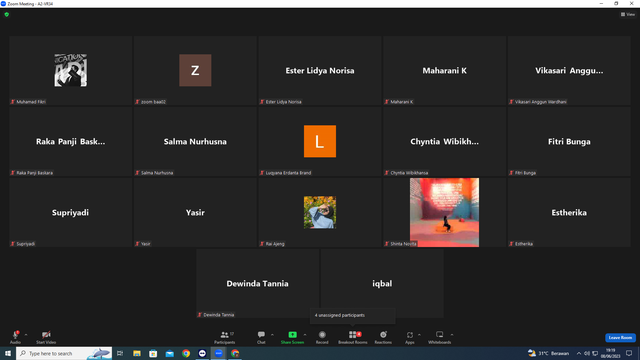This screenshot has width=640, height=360.
Task: Open the Chat panel
Action: [261, 337]
